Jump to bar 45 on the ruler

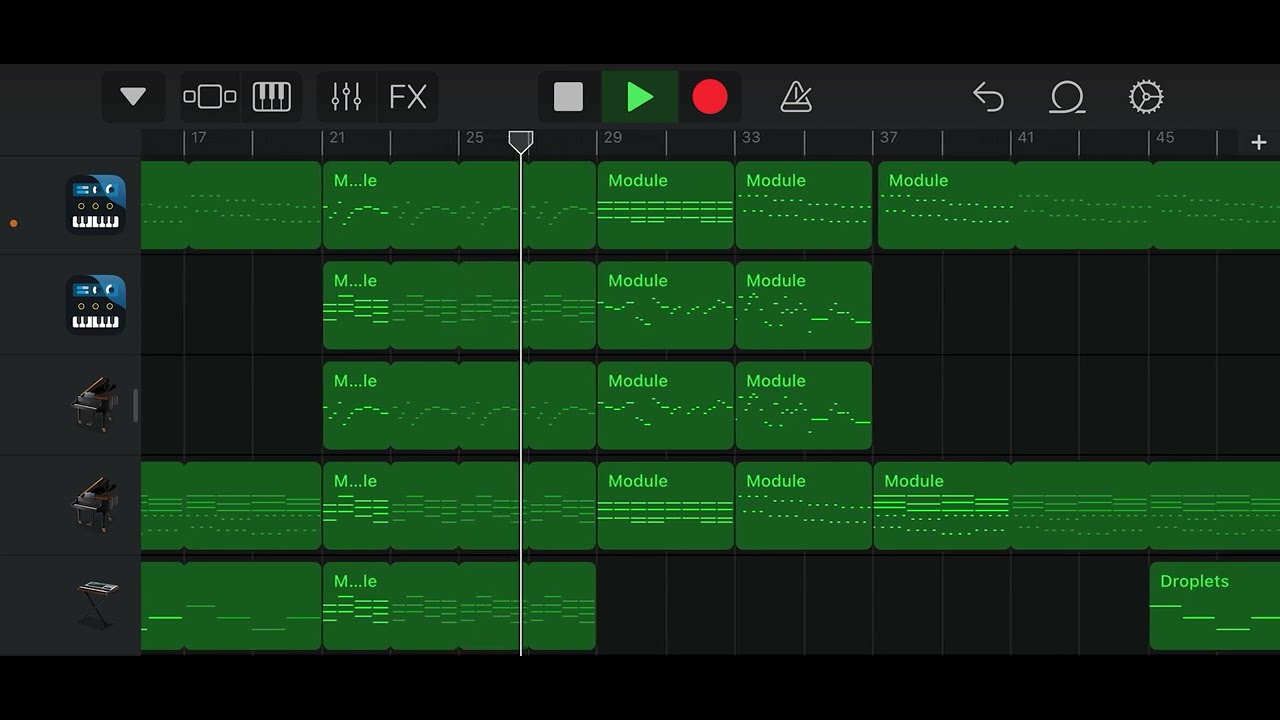1165,138
